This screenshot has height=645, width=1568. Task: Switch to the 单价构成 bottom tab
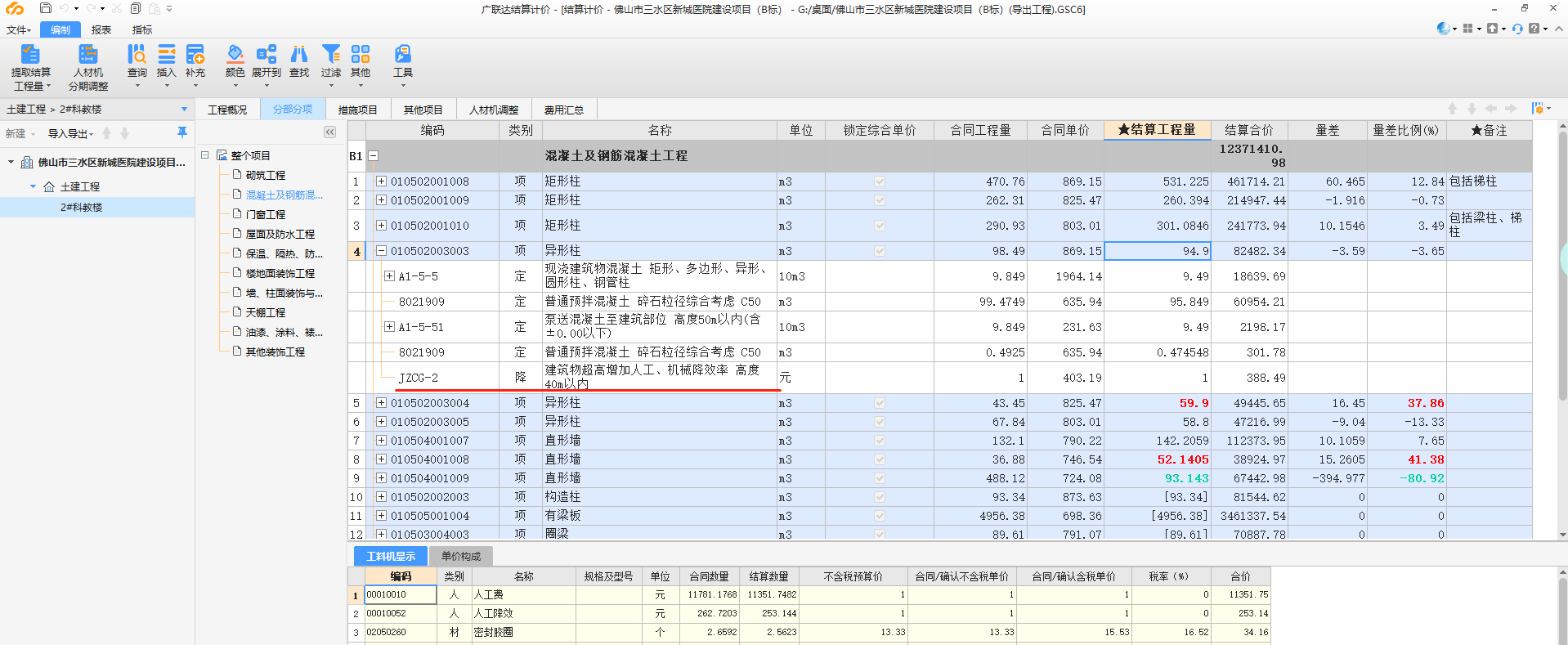coord(461,556)
